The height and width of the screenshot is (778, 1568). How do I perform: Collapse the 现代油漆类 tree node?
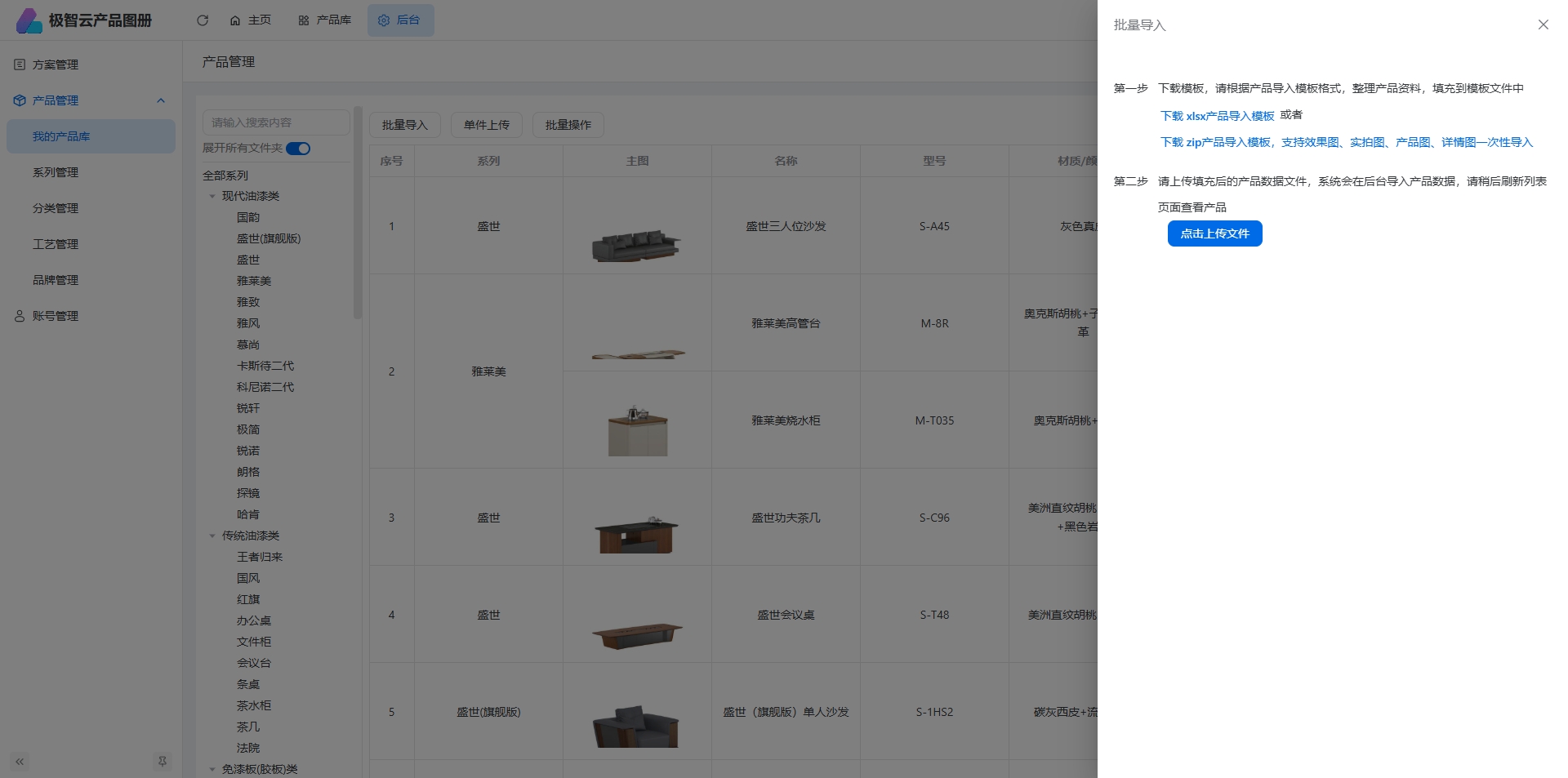click(212, 197)
